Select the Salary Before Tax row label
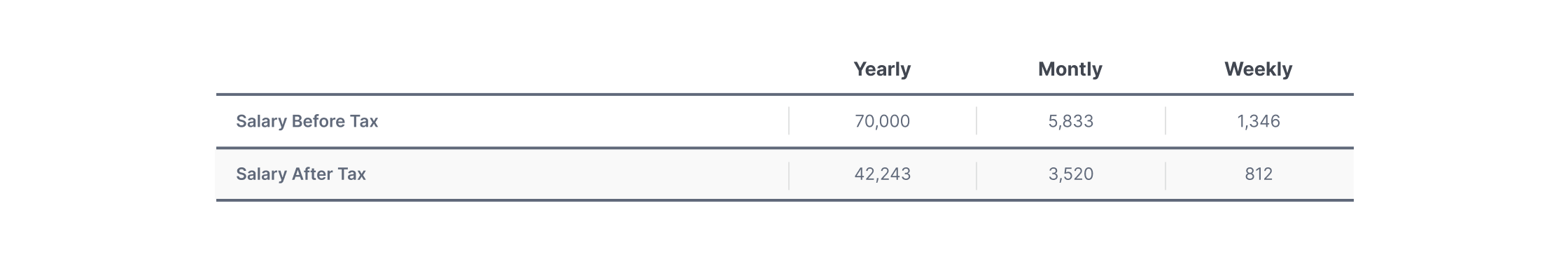Image resolution: width=1568 pixels, height=257 pixels. click(307, 121)
